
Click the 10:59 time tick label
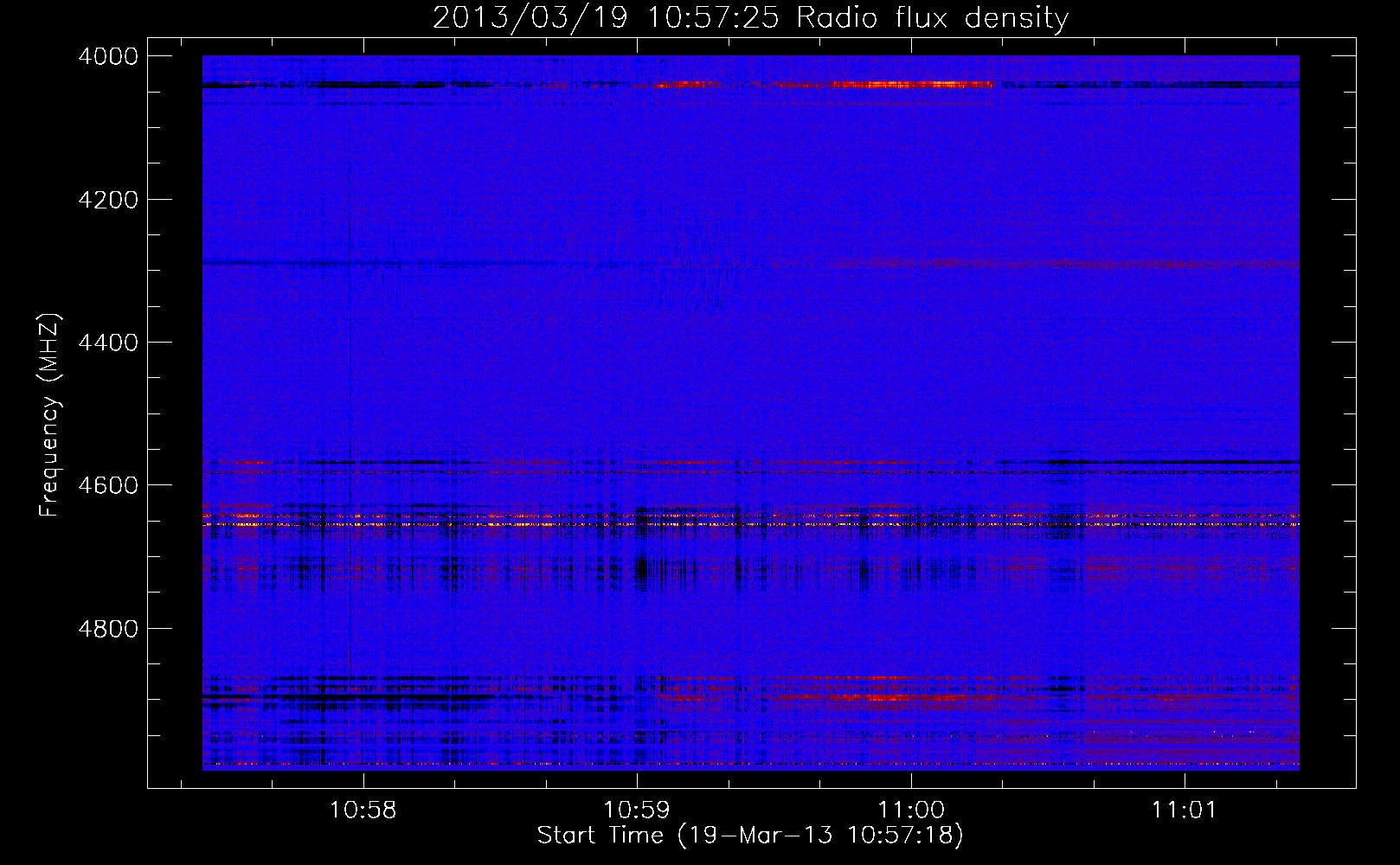637,811
